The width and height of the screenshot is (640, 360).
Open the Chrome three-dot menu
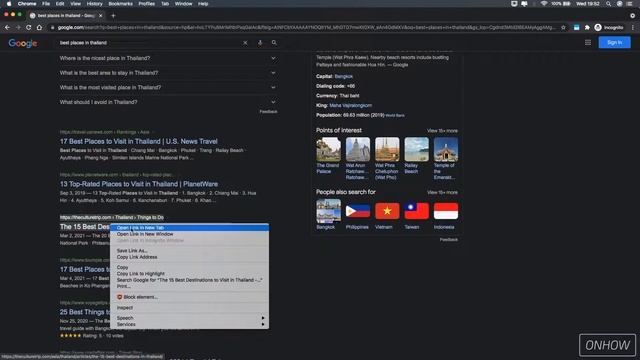pos(633,27)
